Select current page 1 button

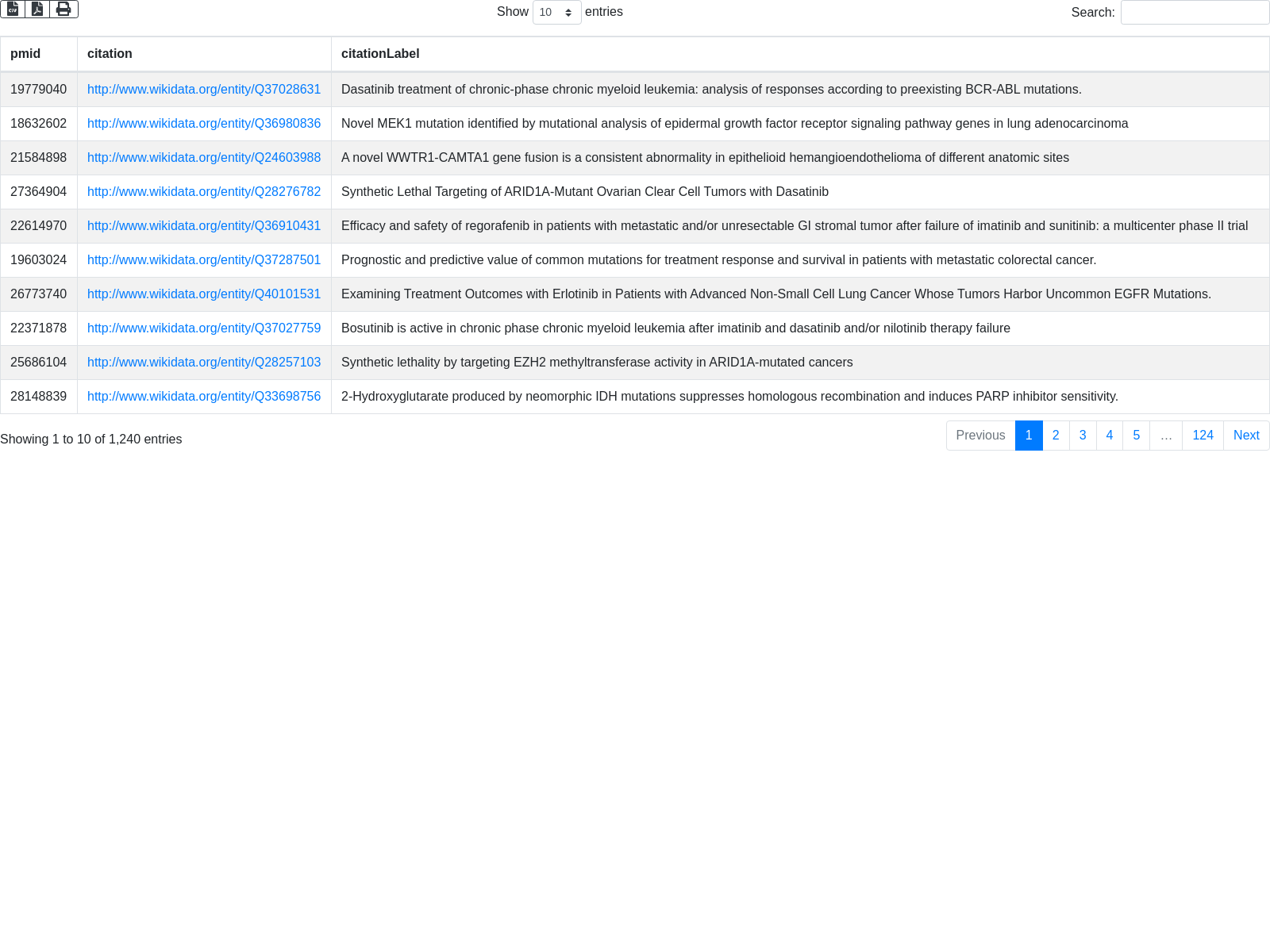[x=1029, y=436]
